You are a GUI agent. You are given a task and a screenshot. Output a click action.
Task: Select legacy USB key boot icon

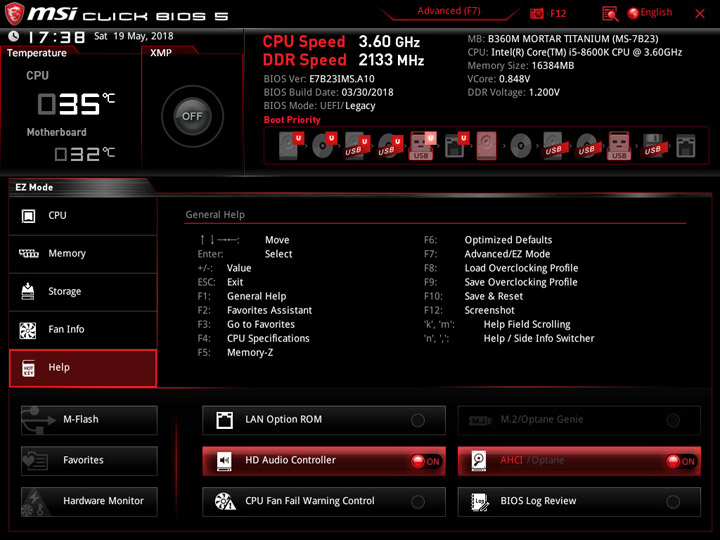tap(619, 146)
